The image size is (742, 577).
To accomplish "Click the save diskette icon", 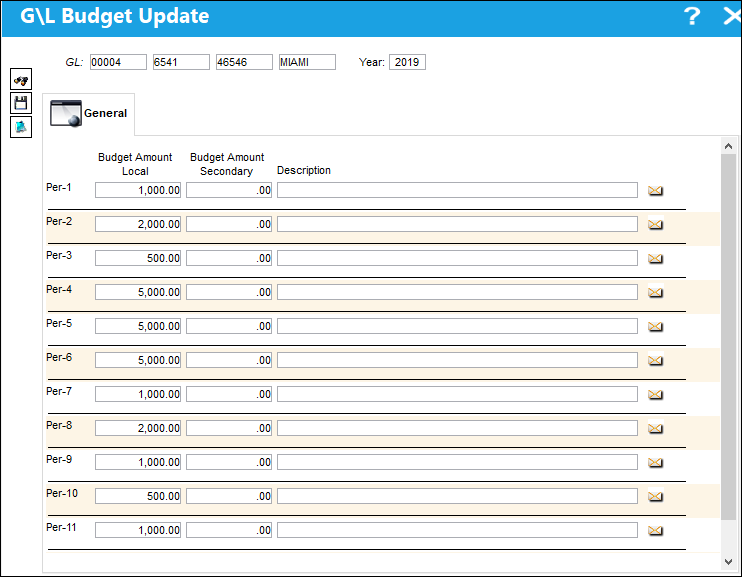I will (x=21, y=103).
